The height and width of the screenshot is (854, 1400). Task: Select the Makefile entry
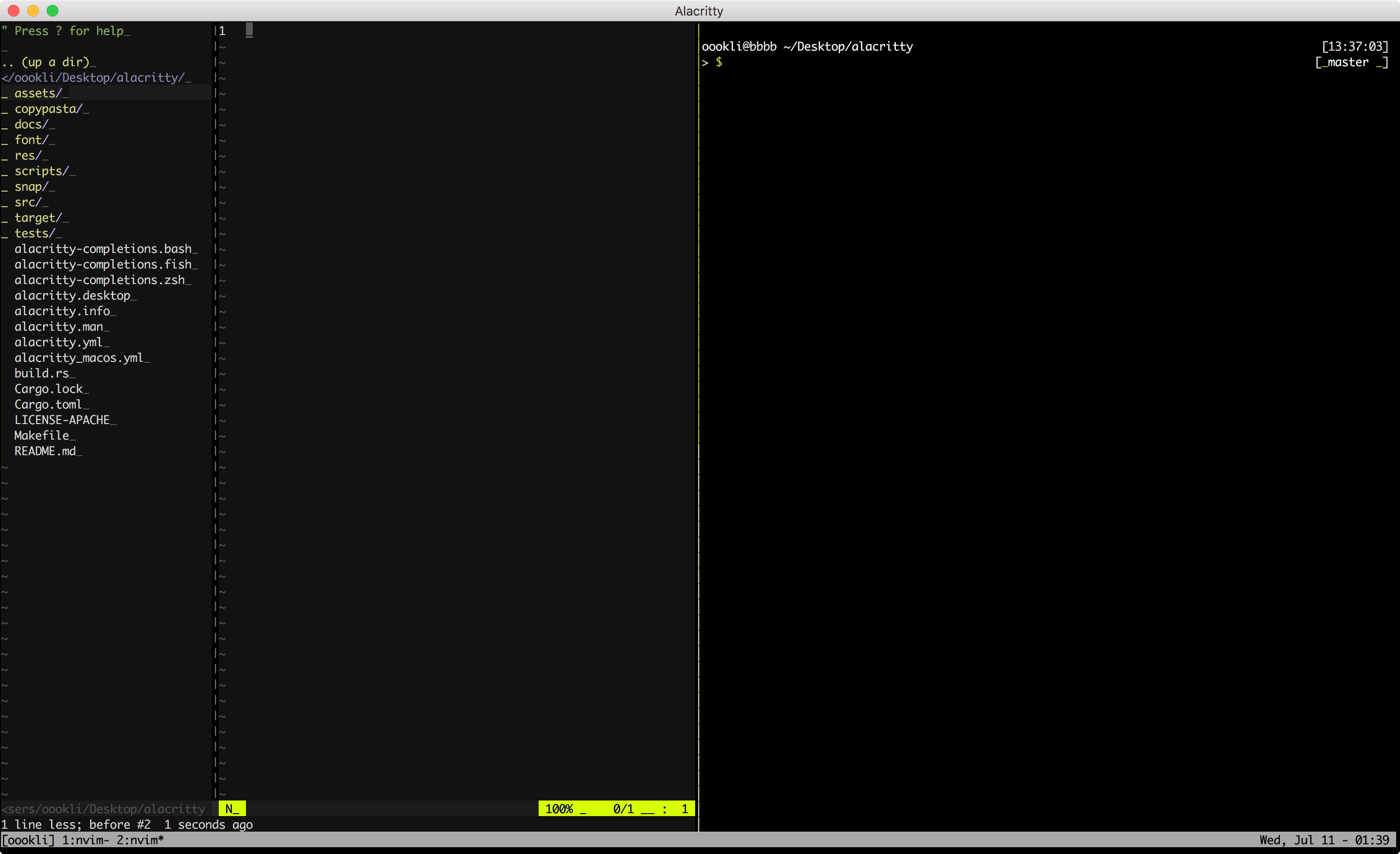[x=43, y=435]
